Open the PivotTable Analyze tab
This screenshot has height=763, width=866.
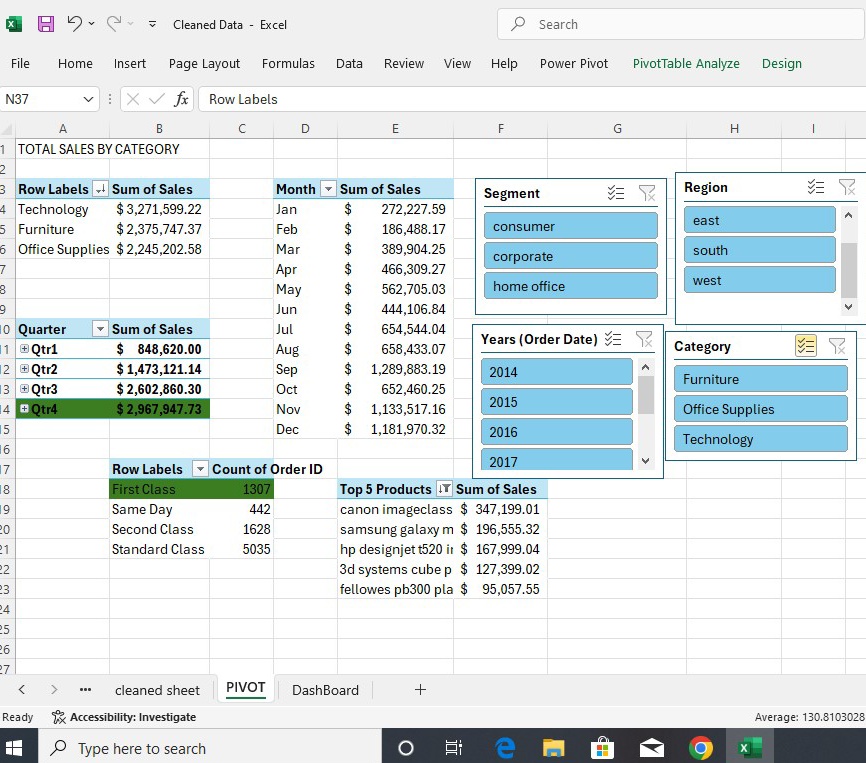[686, 63]
